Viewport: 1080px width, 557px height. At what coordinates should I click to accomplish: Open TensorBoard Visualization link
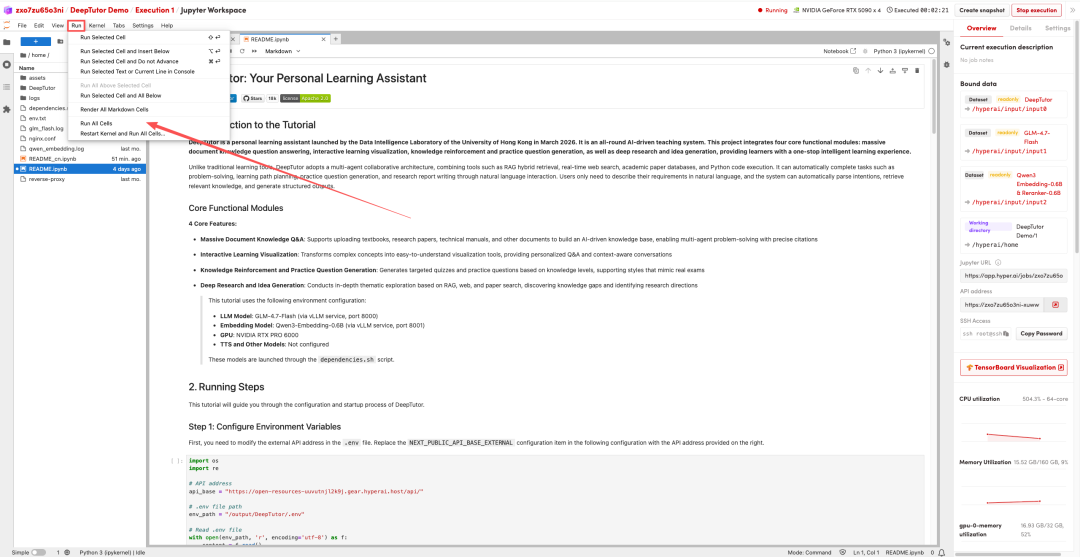click(1013, 367)
